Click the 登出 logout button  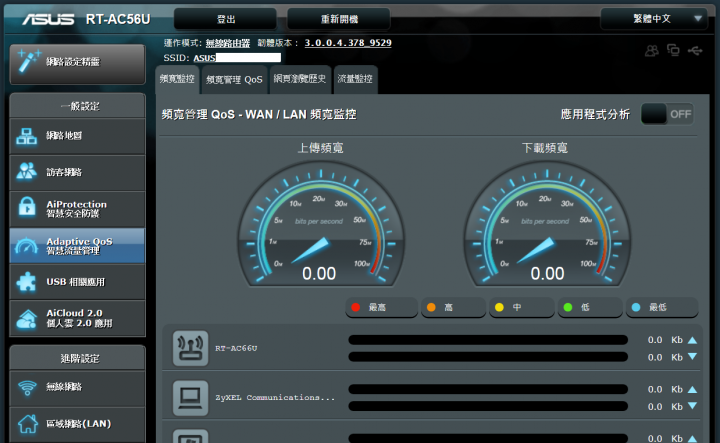pos(225,19)
